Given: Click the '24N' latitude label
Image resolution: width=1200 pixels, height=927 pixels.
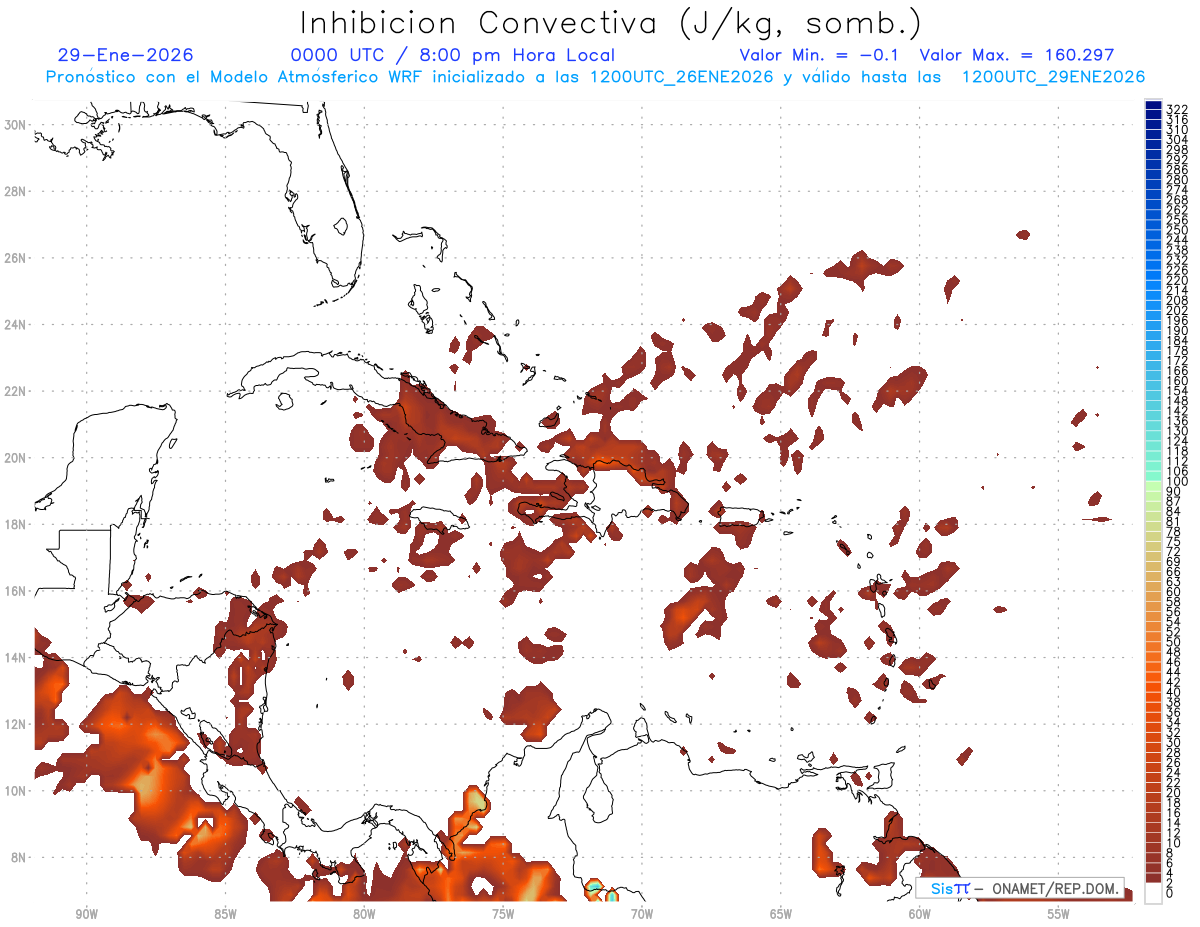Looking at the screenshot, I should [15, 325].
